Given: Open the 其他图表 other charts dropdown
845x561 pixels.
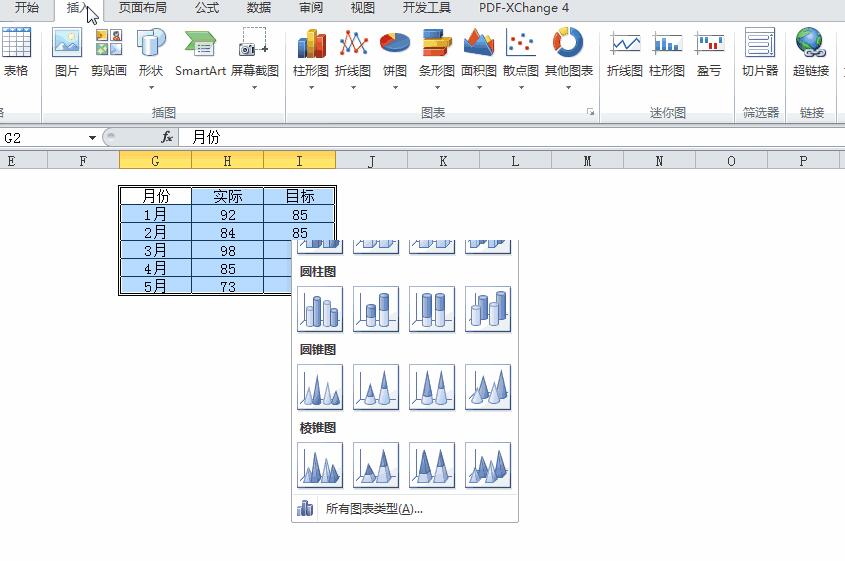Looking at the screenshot, I should (568, 87).
